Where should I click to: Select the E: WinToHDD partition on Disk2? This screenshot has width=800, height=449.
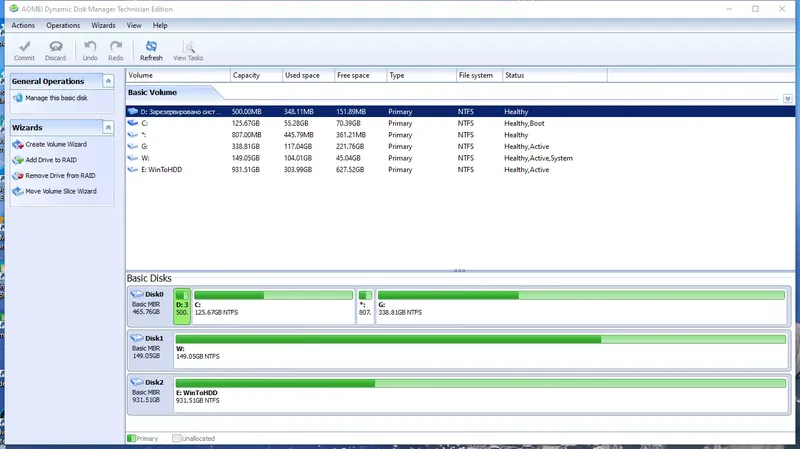(x=481, y=394)
